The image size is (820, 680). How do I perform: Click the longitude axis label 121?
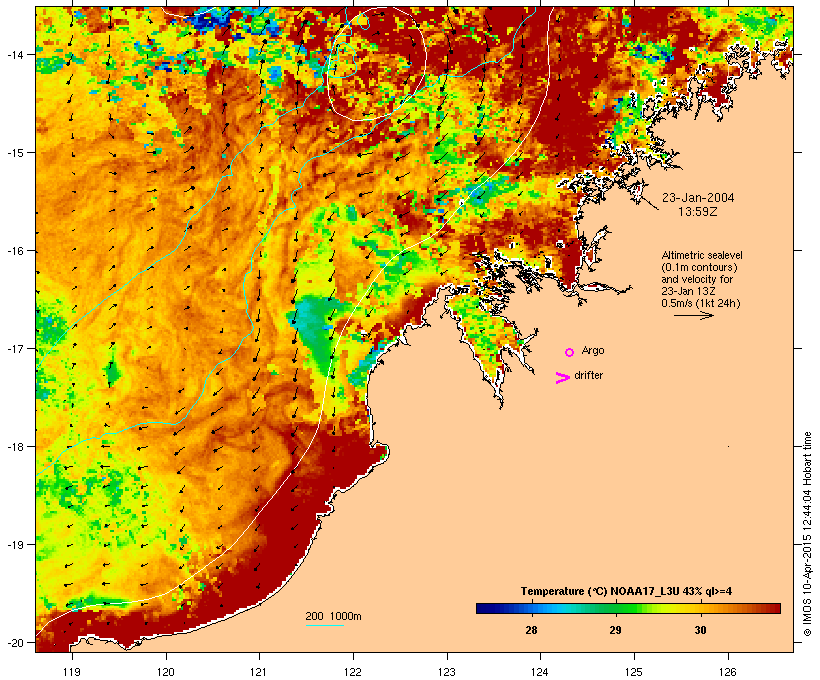(x=259, y=672)
